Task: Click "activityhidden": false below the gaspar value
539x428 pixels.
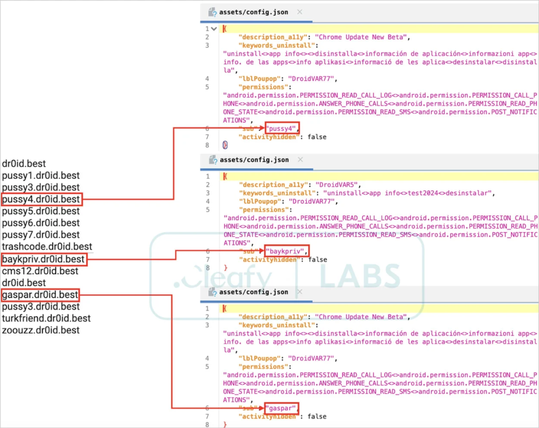Action: pyautogui.click(x=283, y=417)
